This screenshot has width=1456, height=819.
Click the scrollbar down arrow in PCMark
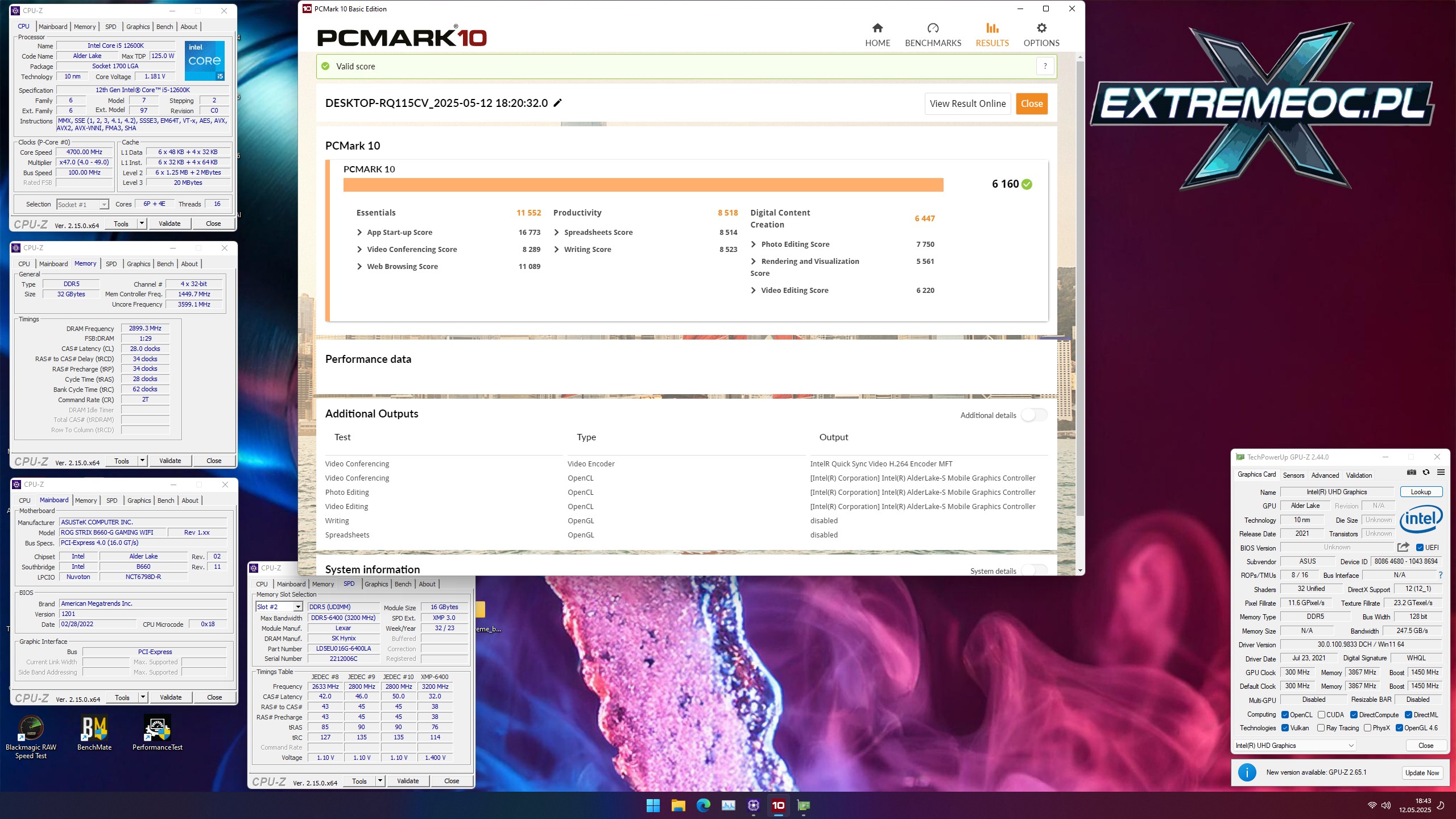(x=1080, y=570)
